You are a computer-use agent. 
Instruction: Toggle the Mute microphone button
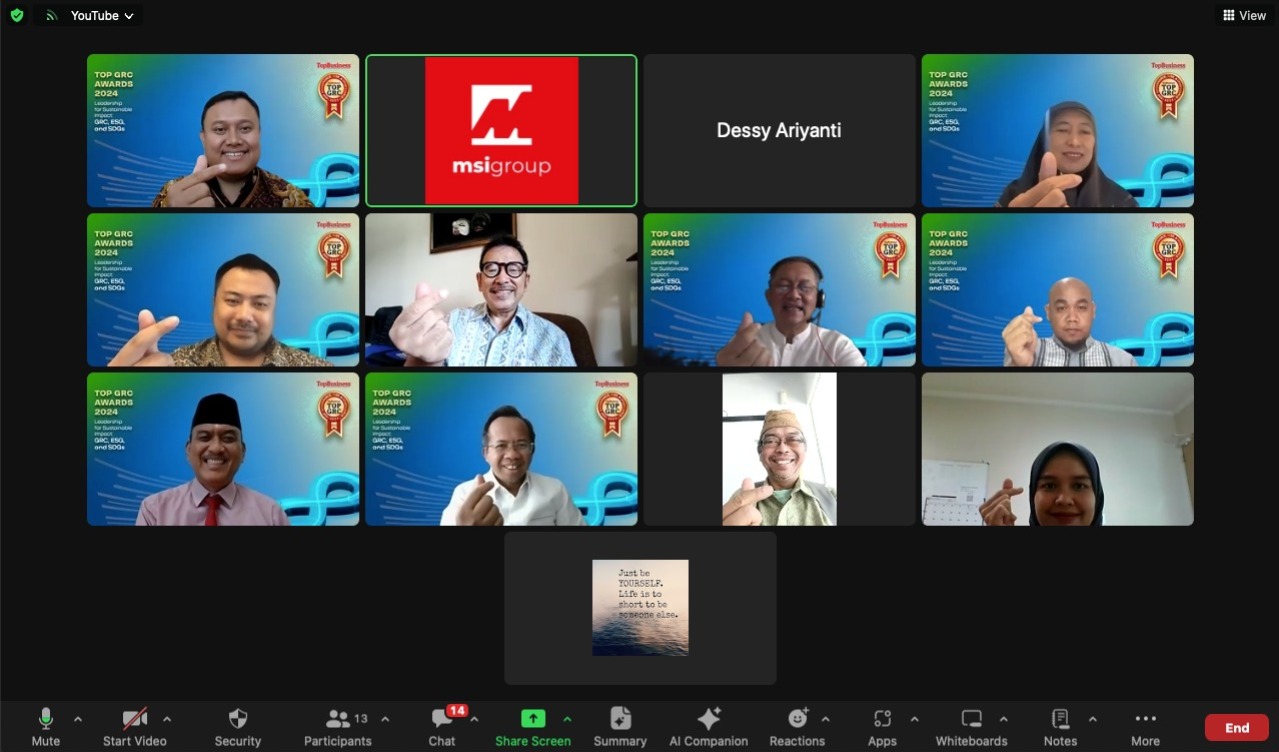click(45, 727)
